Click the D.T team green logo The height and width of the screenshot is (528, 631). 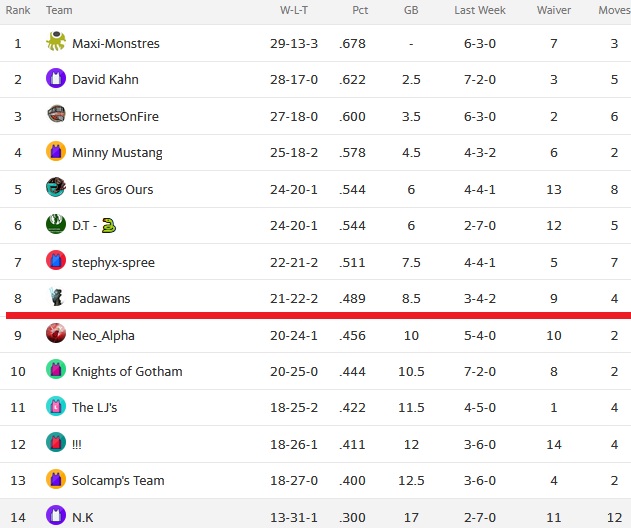tap(56, 224)
